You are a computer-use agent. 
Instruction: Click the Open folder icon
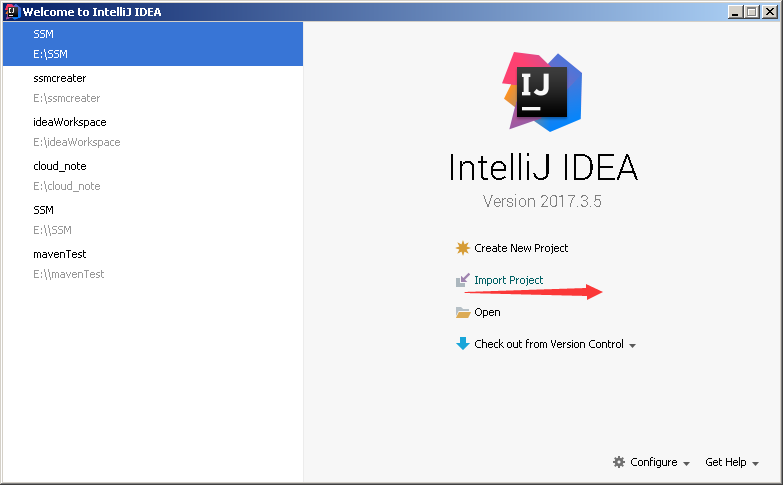click(463, 312)
